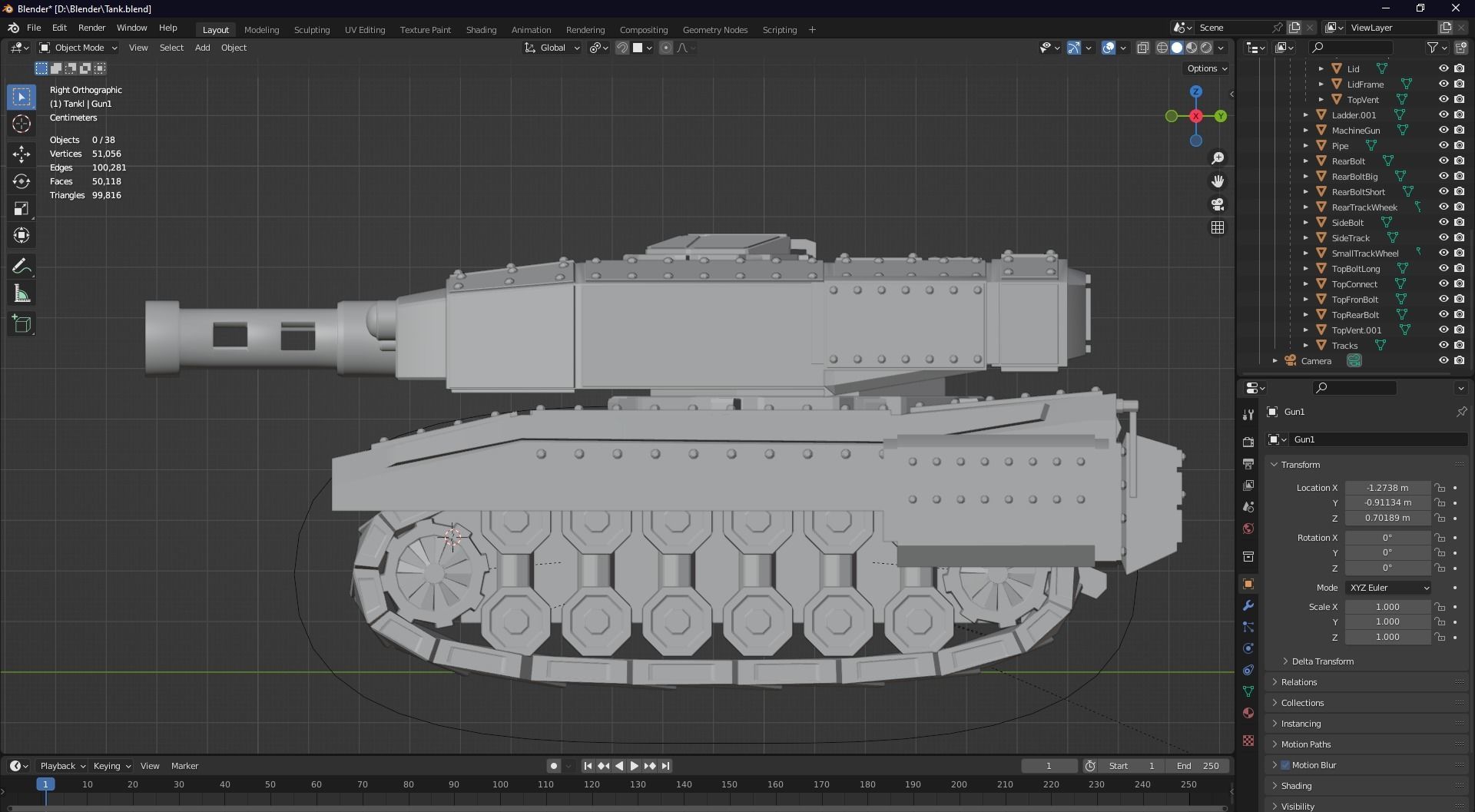
Task: Switch to the Shading workspace tab
Action: [482, 29]
